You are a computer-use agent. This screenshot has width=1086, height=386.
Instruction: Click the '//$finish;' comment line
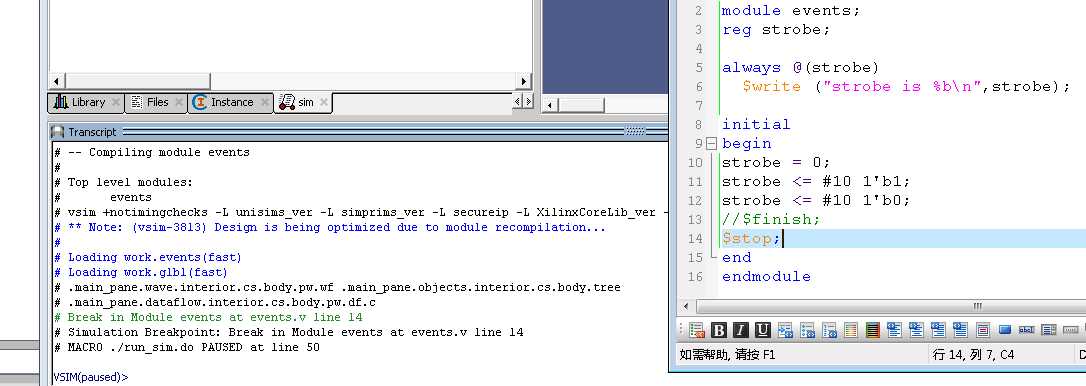tap(771, 220)
